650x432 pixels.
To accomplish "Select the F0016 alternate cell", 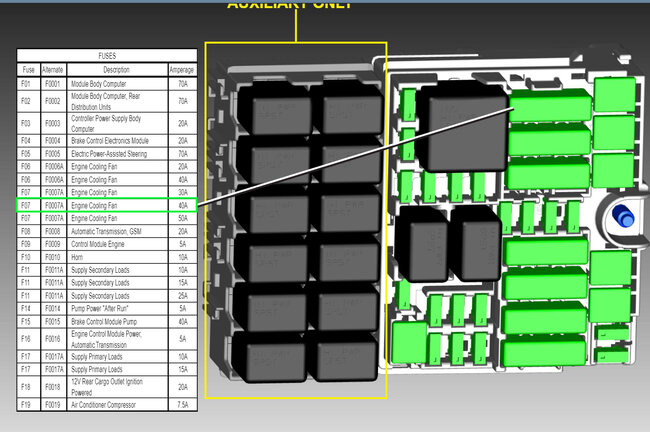I will [x=53, y=339].
